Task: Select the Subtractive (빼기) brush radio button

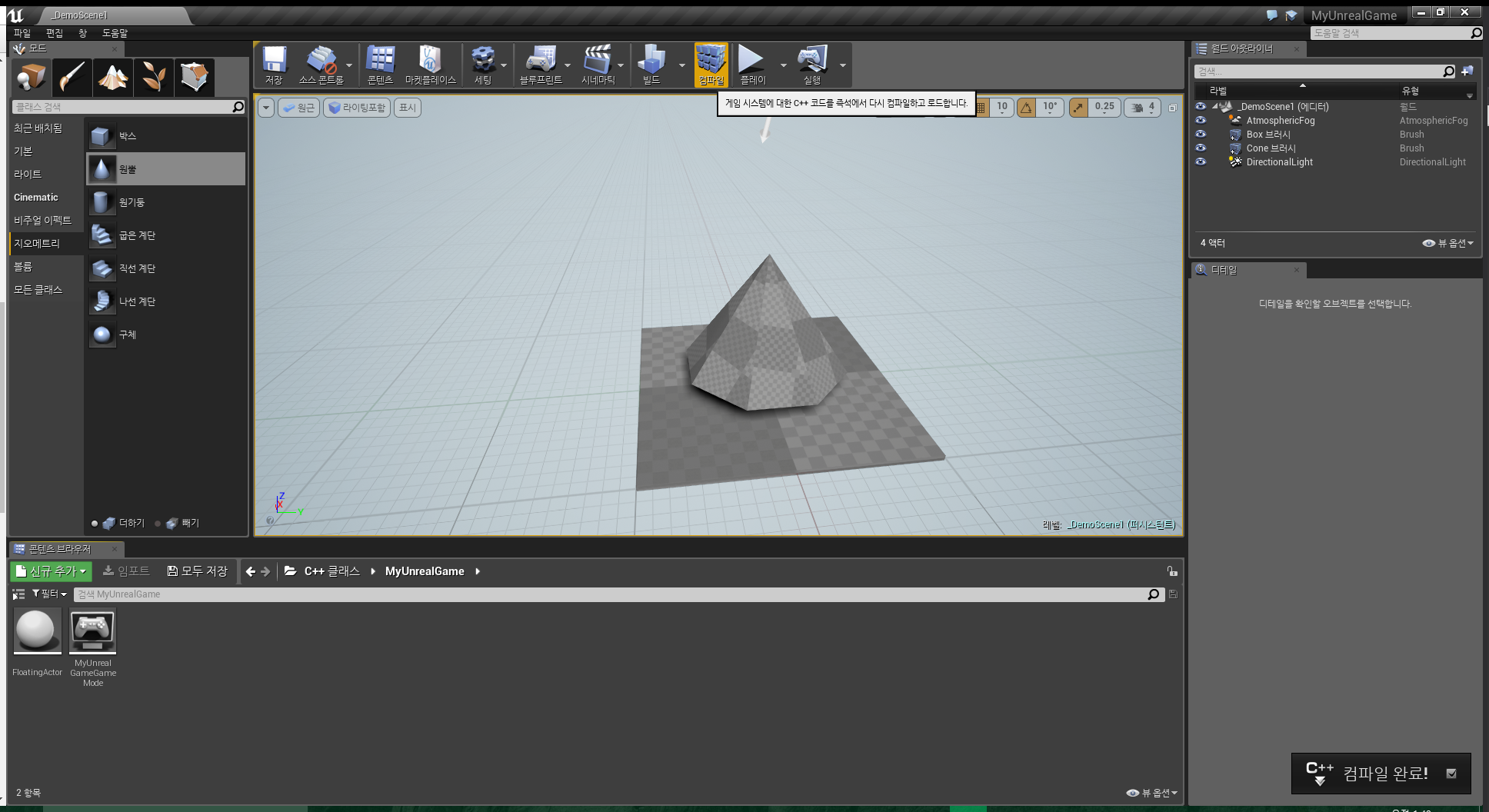Action: (158, 524)
